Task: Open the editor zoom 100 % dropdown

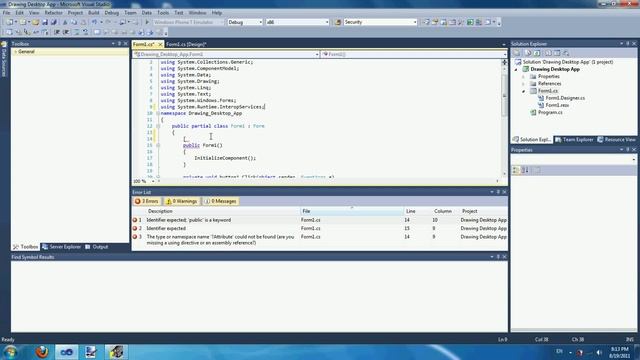Action: coord(153,181)
